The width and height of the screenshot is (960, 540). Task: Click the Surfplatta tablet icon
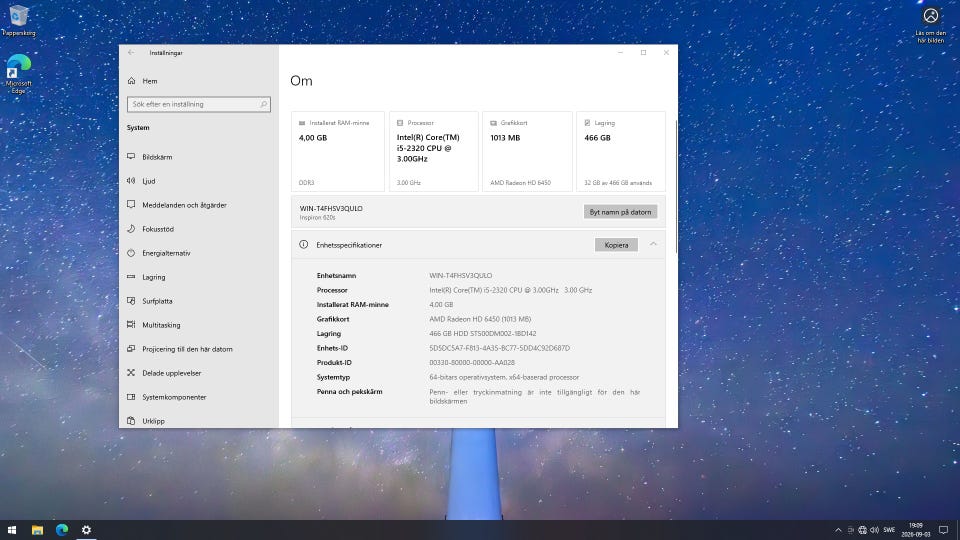[x=131, y=301]
